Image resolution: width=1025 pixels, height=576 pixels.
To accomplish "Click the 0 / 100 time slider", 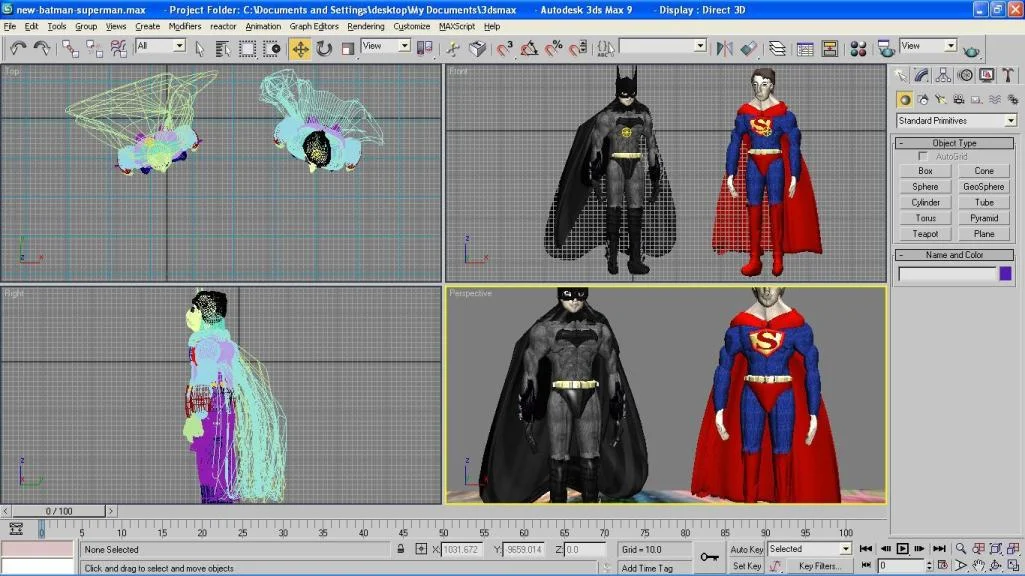I will click(59, 511).
